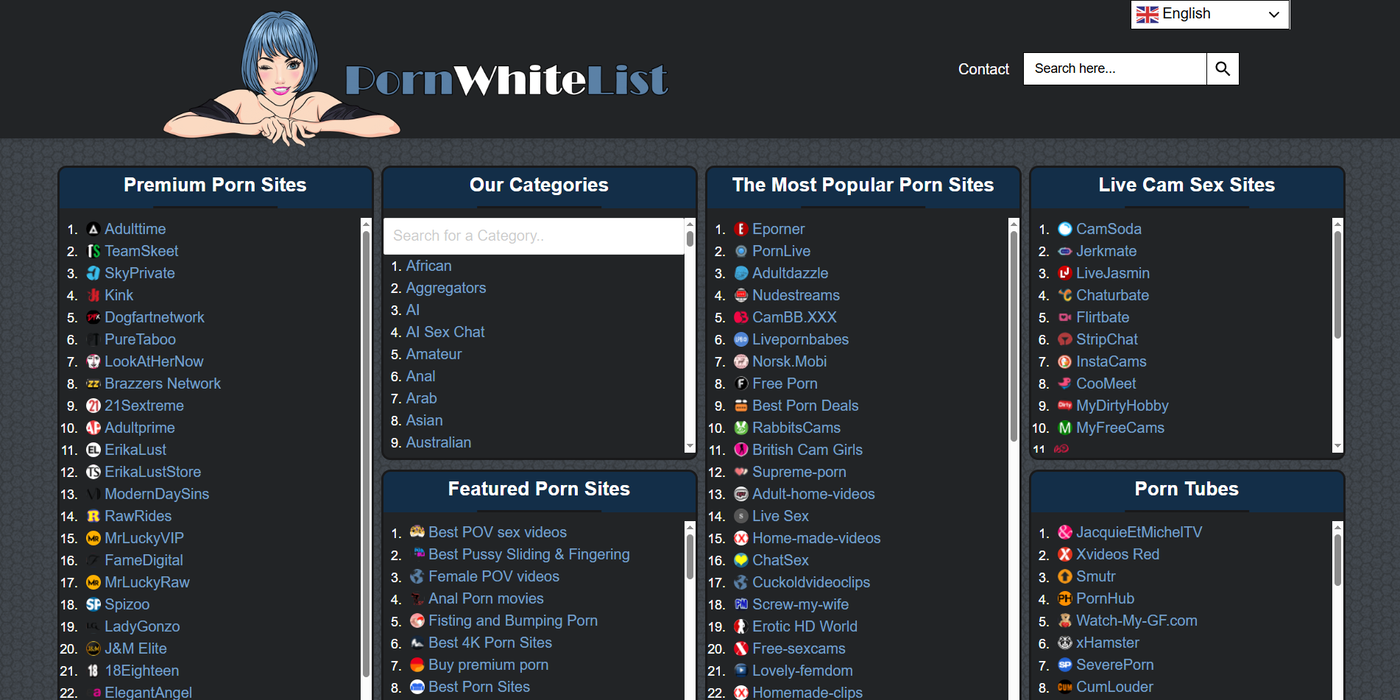
Task: Click the UK flag in language selector
Action: [1147, 14]
